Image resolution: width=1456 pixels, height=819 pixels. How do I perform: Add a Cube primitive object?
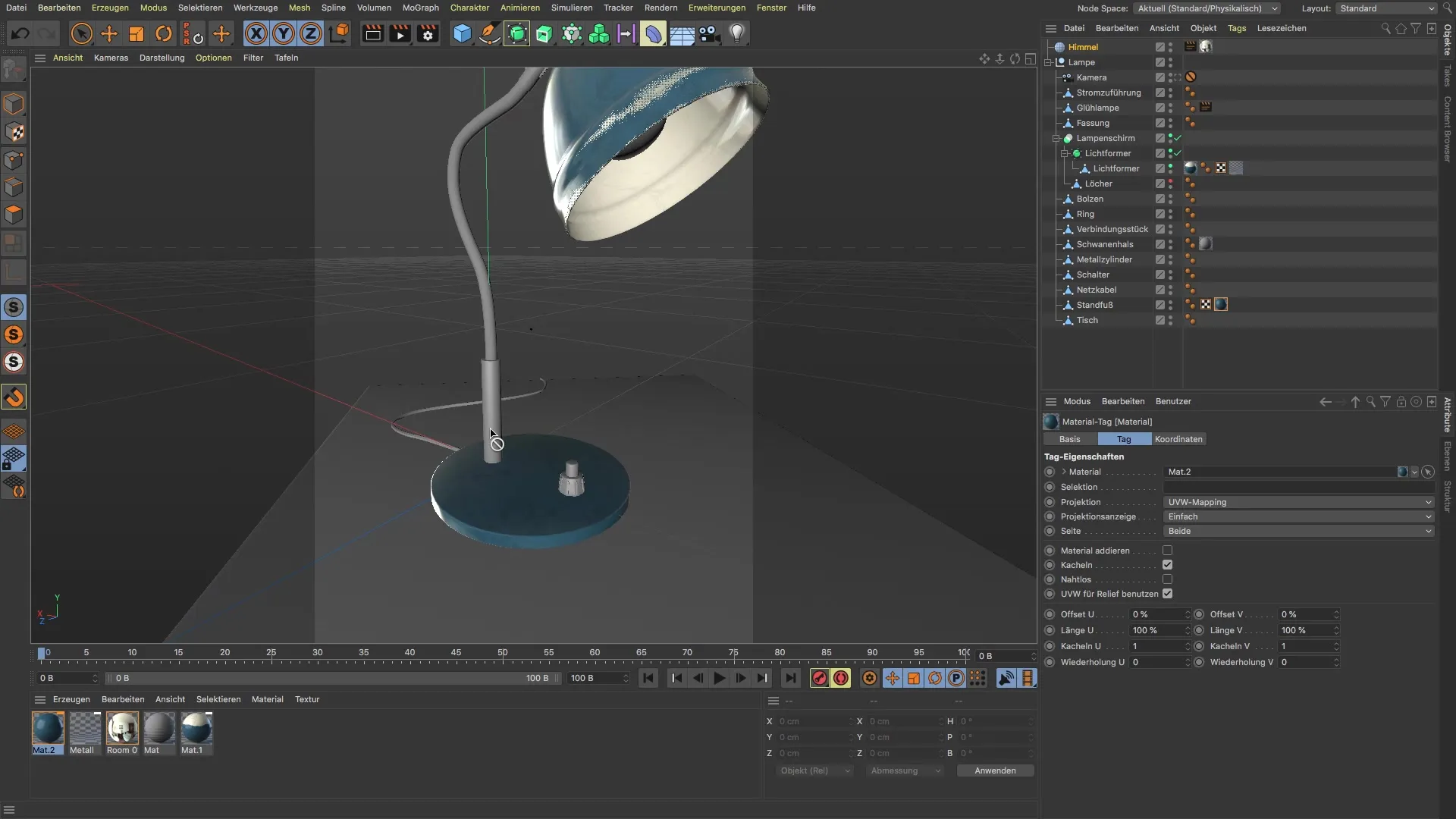462,33
